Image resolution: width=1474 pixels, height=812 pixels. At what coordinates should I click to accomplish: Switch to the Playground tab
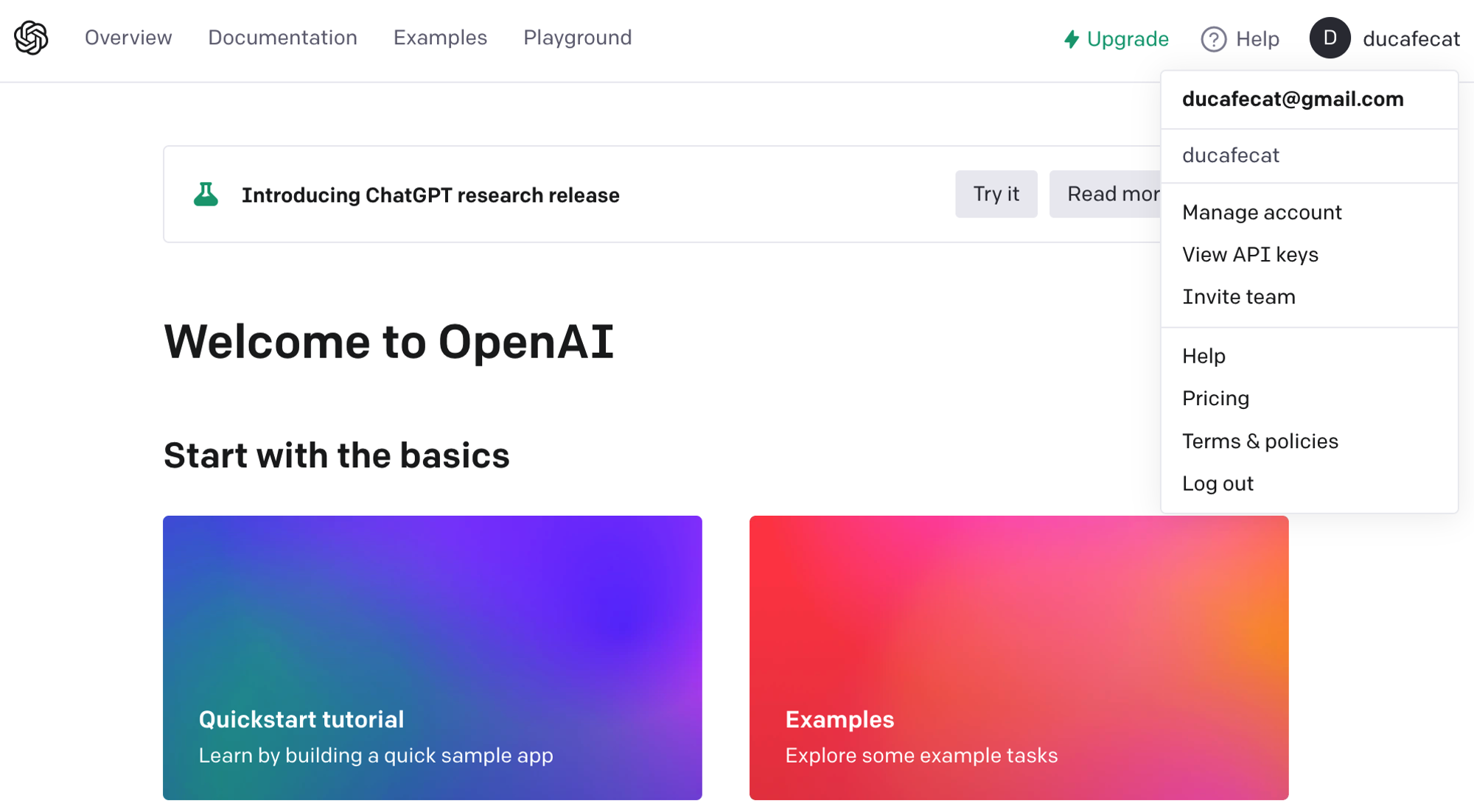point(578,38)
